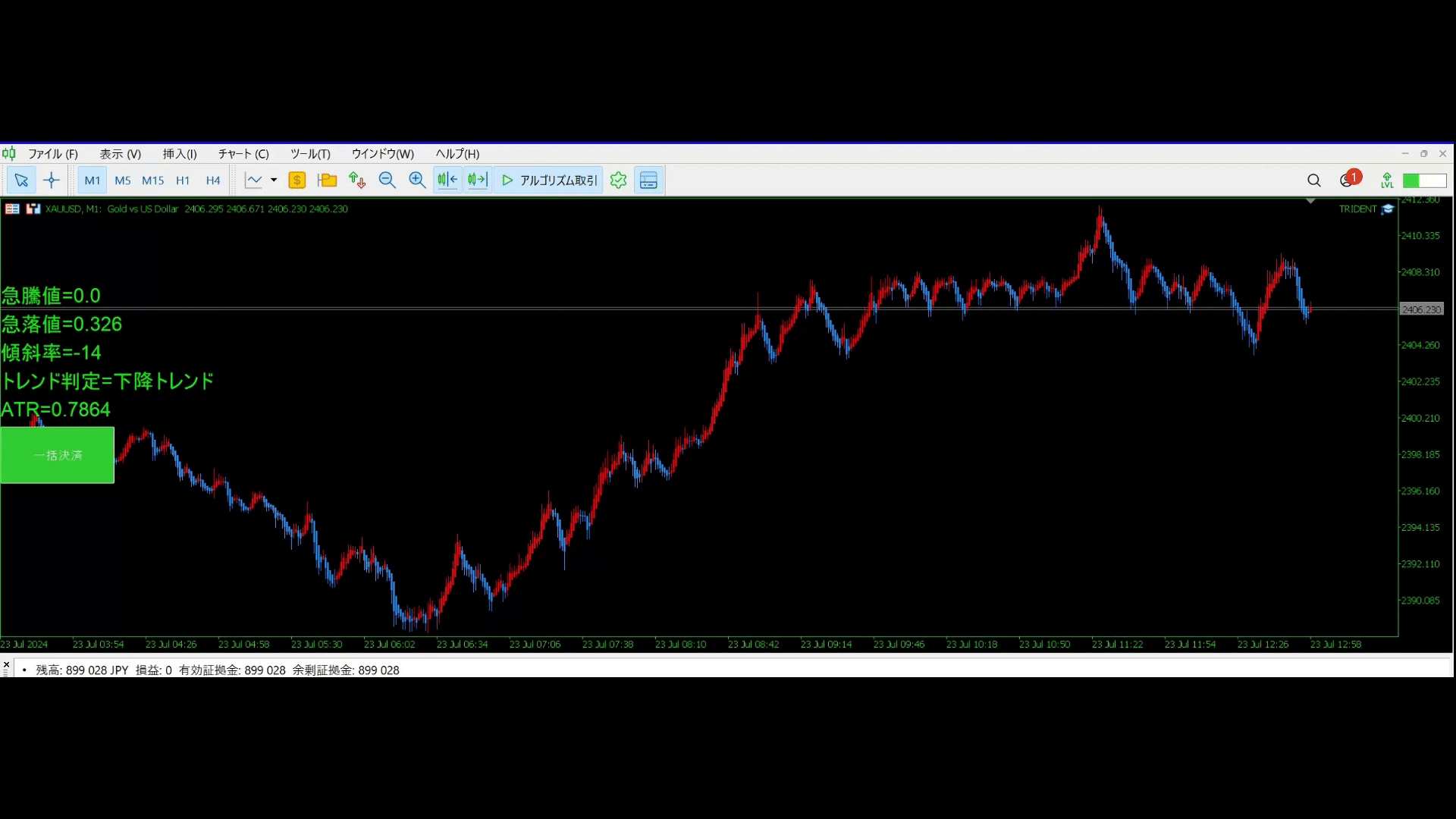Open the ツール(T) menu
The height and width of the screenshot is (819, 1456).
(310, 154)
